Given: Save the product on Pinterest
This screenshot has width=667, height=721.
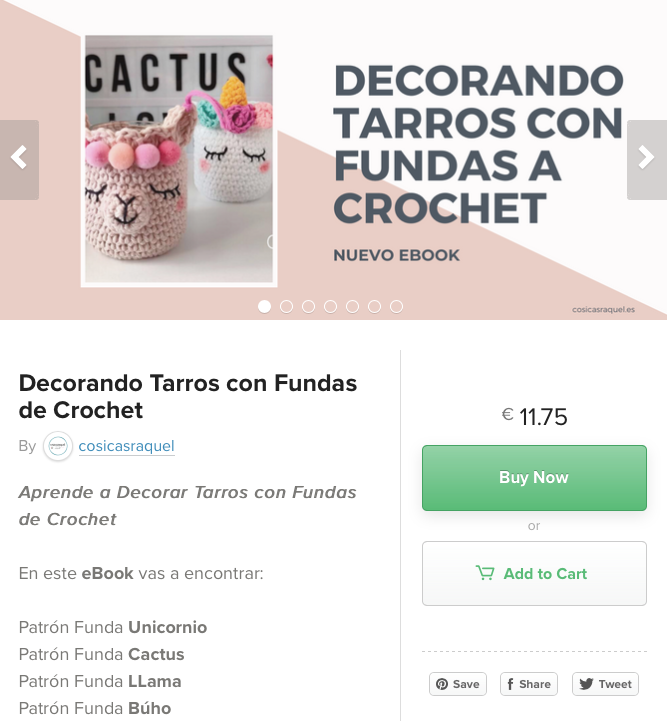Looking at the screenshot, I should point(458,684).
